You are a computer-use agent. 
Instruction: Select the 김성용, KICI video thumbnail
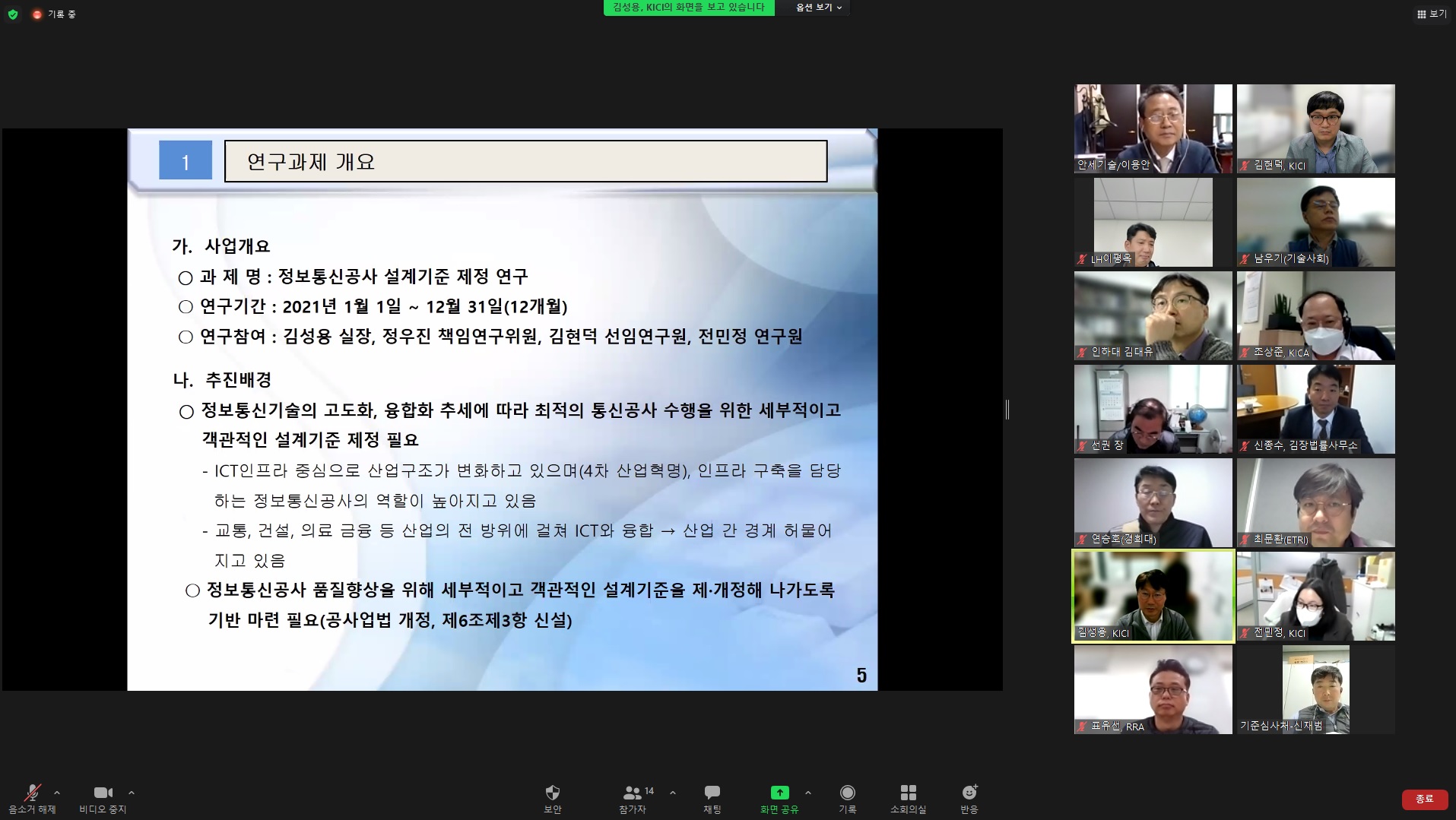point(1153,597)
